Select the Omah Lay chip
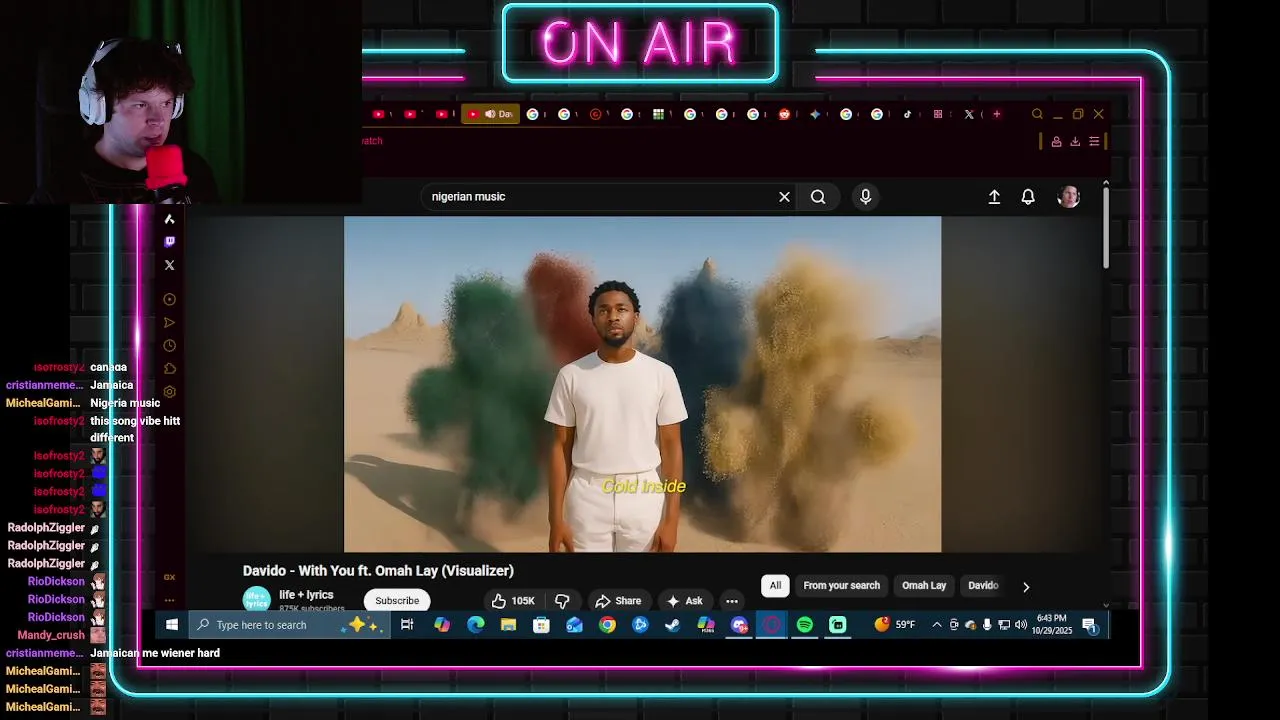Image resolution: width=1280 pixels, height=720 pixels. [924, 586]
